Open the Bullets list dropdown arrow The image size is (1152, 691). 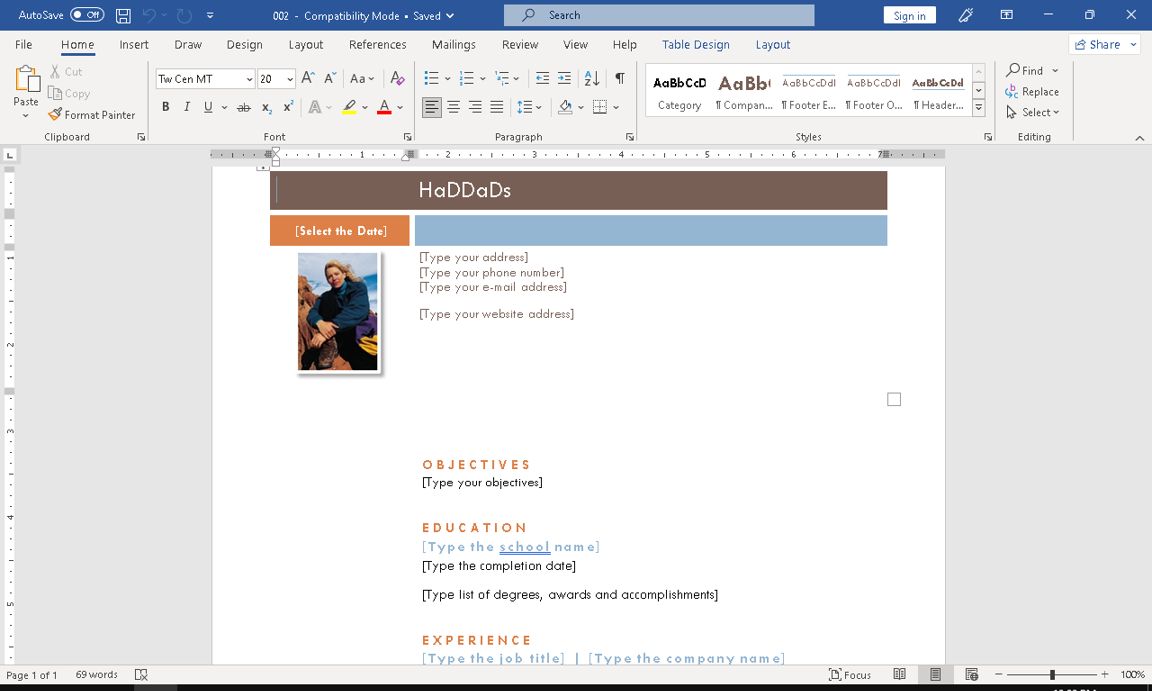click(447, 78)
